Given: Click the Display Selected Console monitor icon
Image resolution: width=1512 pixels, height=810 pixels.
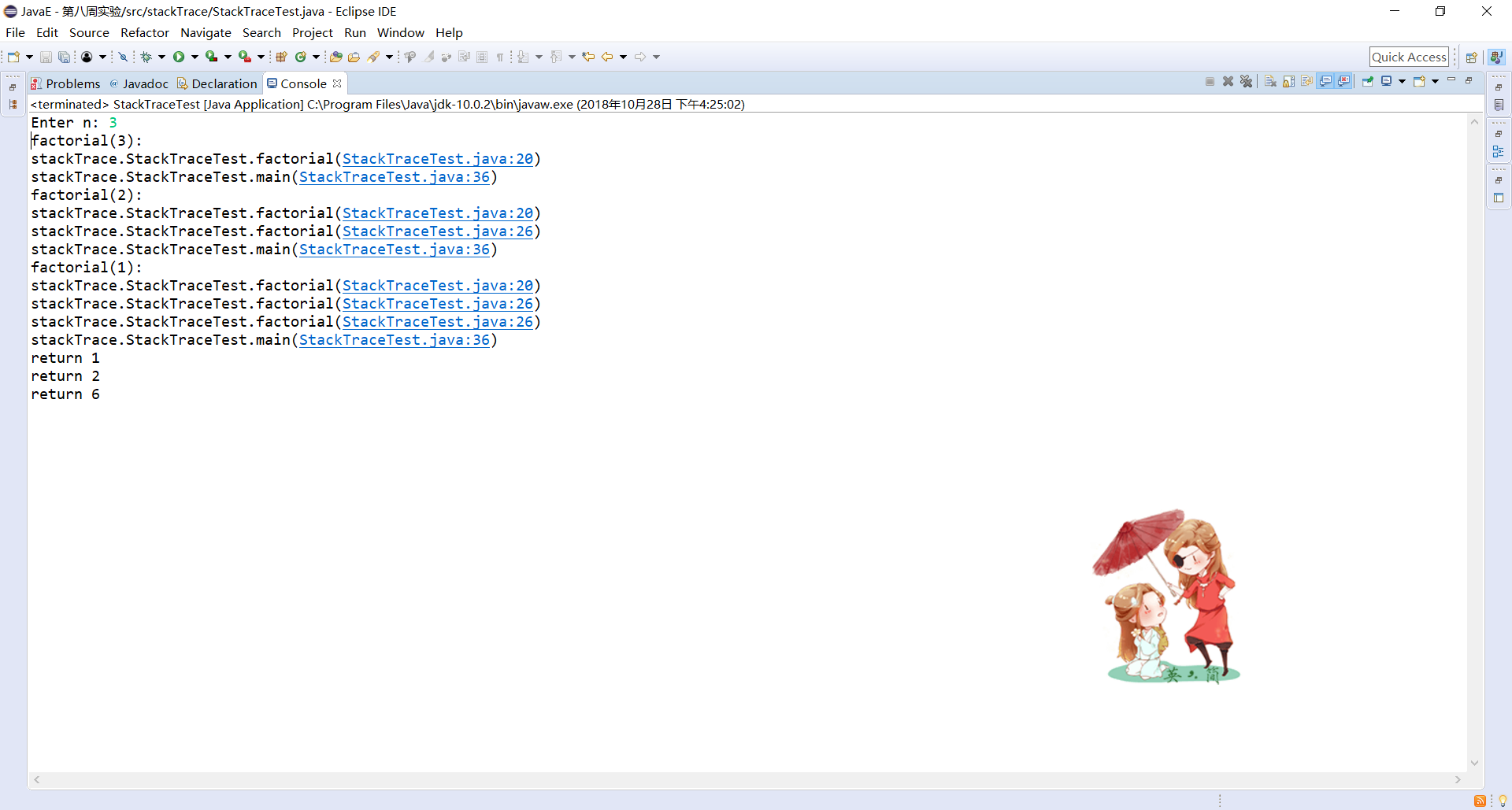Looking at the screenshot, I should click(1387, 81).
